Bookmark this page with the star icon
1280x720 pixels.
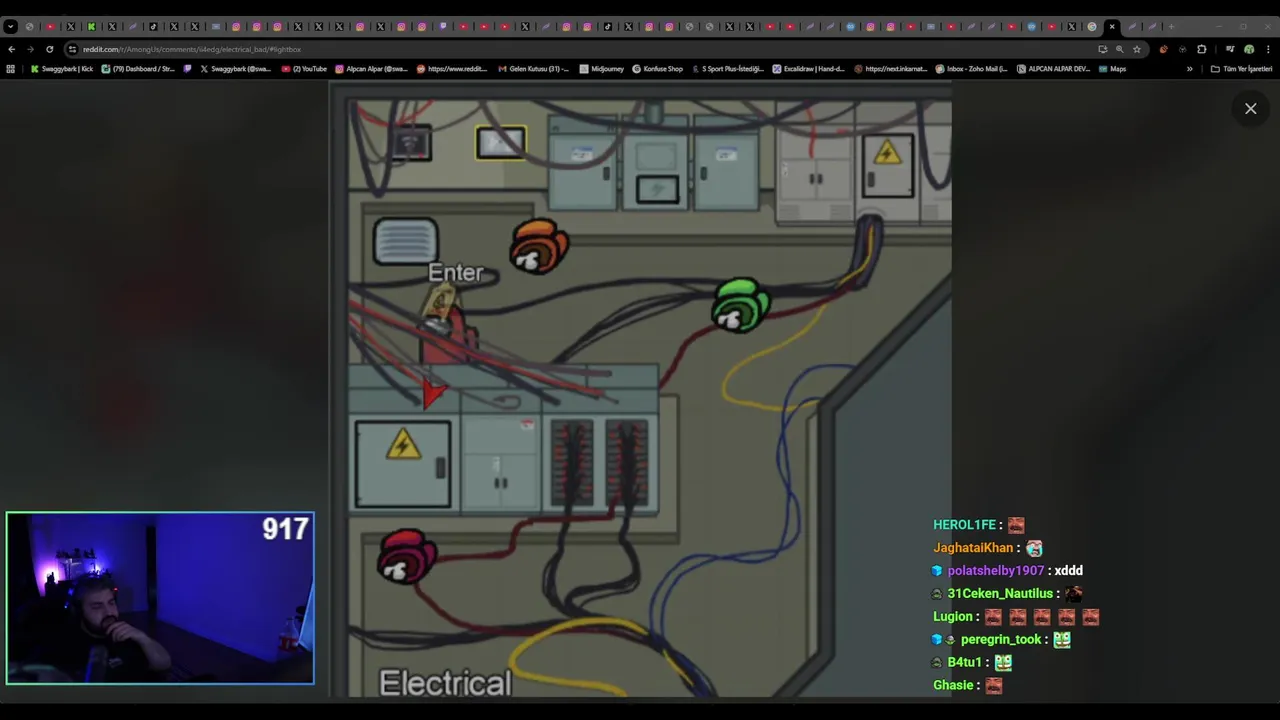1136,49
